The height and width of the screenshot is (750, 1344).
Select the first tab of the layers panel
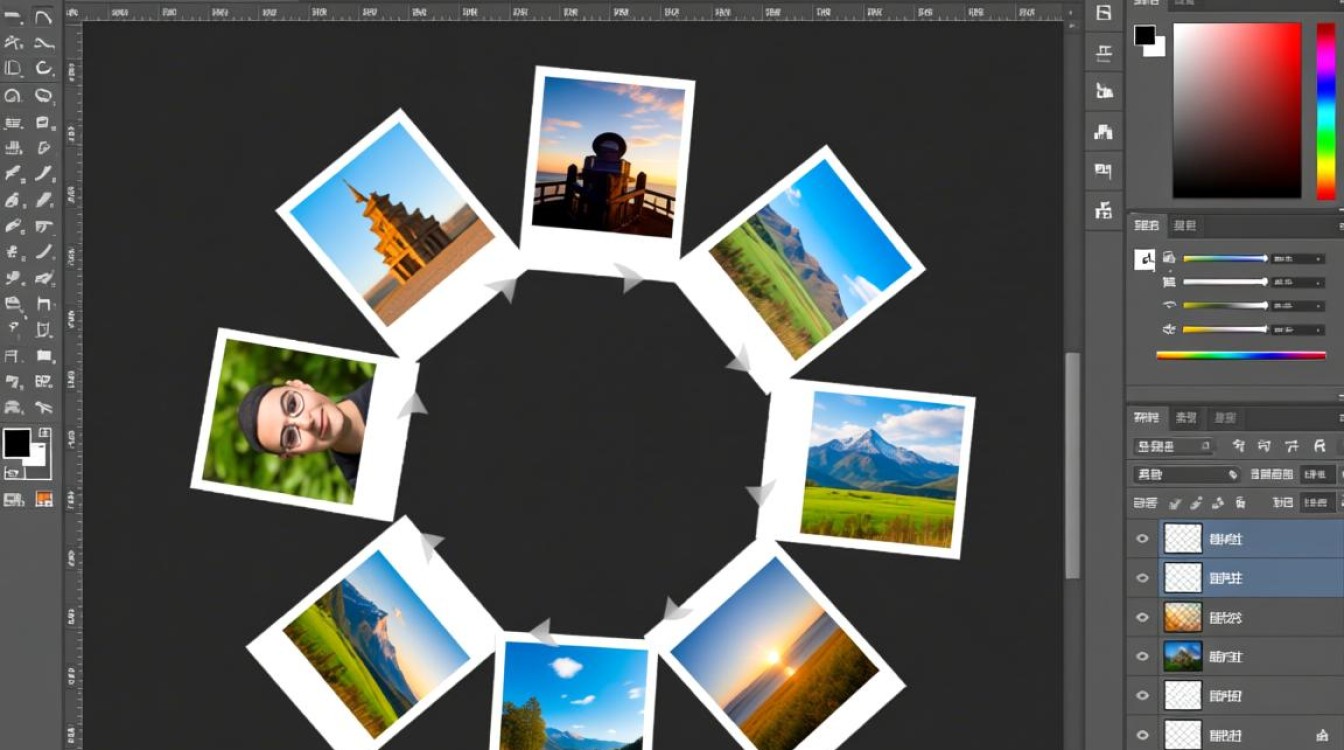(1147, 418)
